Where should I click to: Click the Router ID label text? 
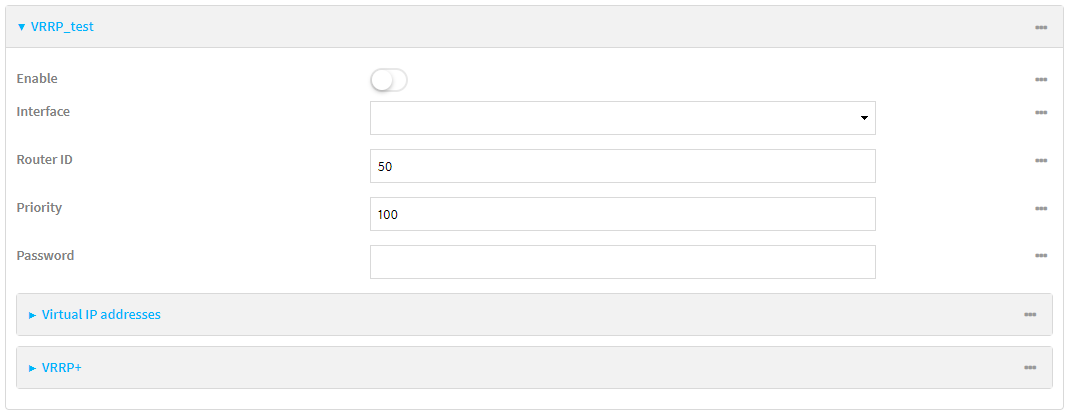tap(44, 159)
